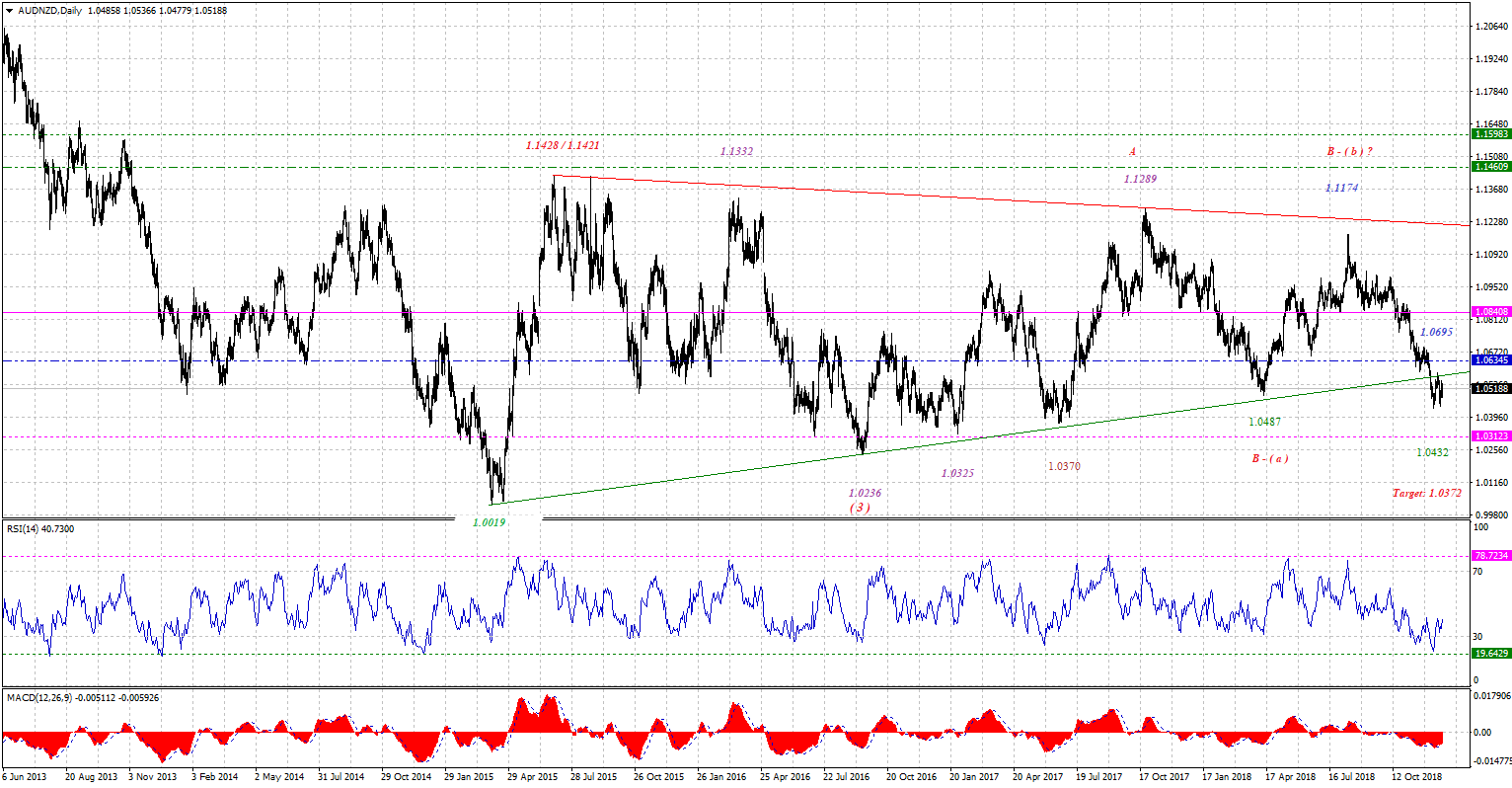Click the 28 Jul 2015 date label
Screen dimensions: 1512x788
[x=595, y=777]
